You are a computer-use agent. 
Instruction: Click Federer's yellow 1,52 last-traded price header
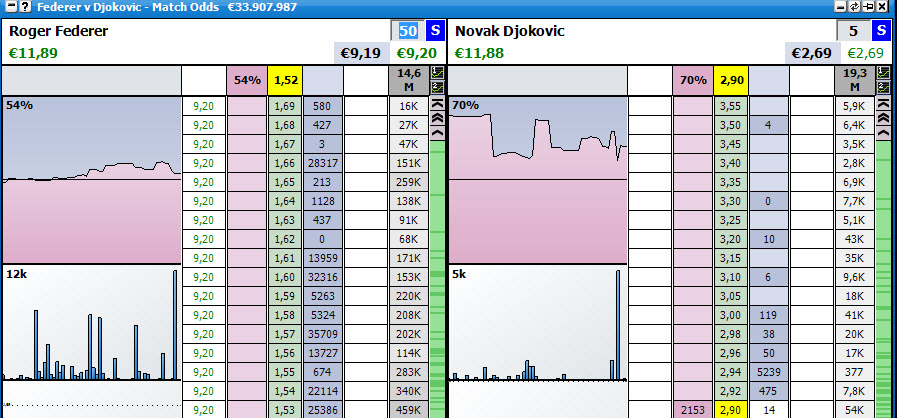click(285, 81)
